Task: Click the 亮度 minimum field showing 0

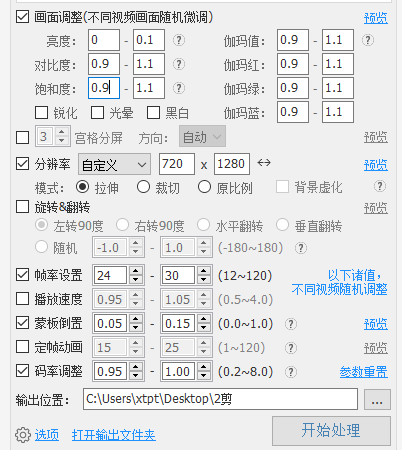Action: (104, 40)
